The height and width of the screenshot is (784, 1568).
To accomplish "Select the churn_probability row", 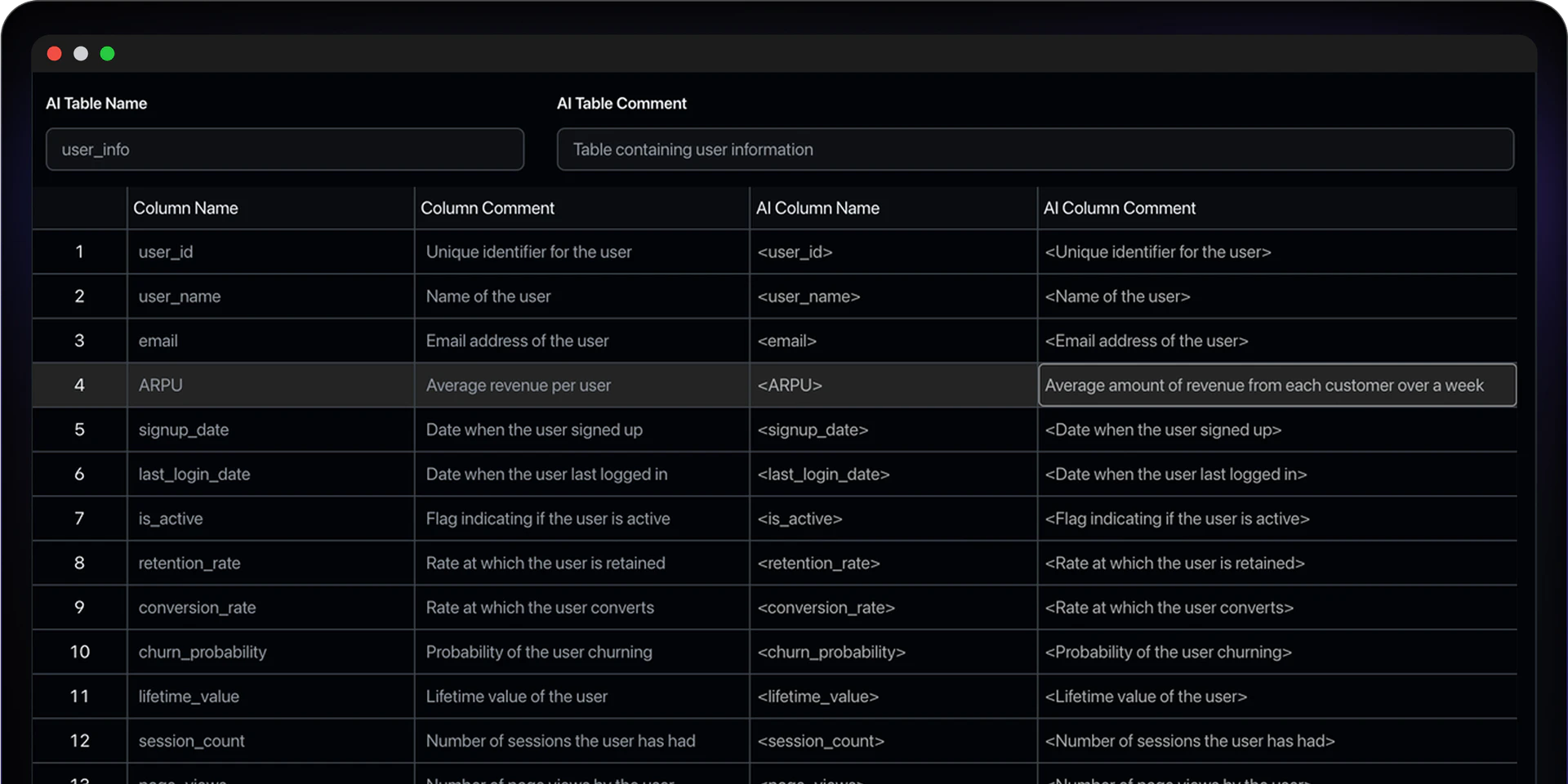I will pos(203,652).
